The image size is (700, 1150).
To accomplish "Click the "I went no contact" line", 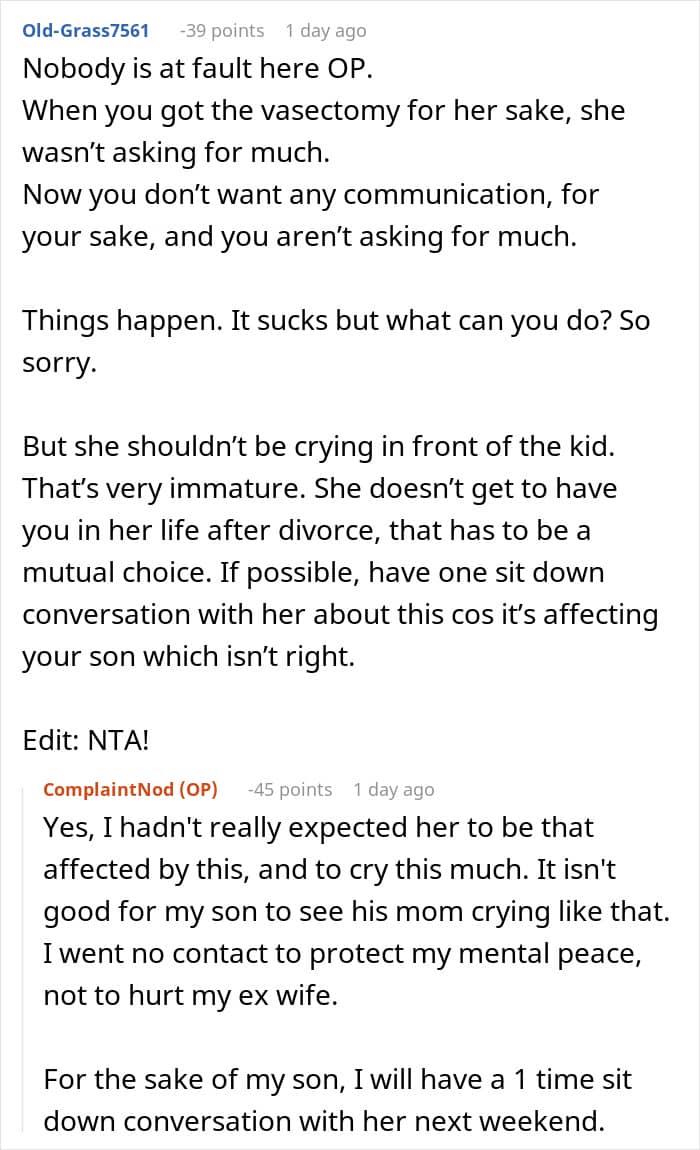I will [x=340, y=954].
